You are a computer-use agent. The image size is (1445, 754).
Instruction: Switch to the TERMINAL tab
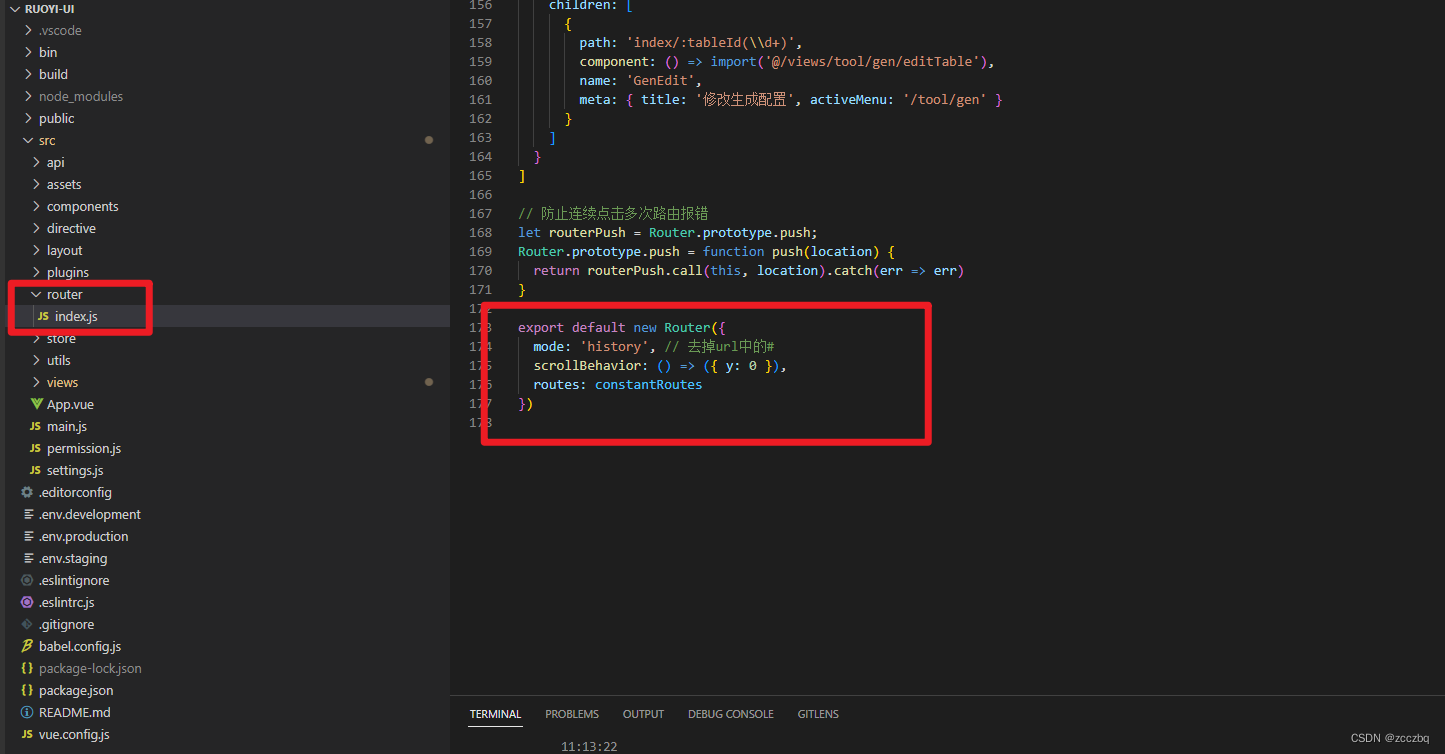pos(495,714)
